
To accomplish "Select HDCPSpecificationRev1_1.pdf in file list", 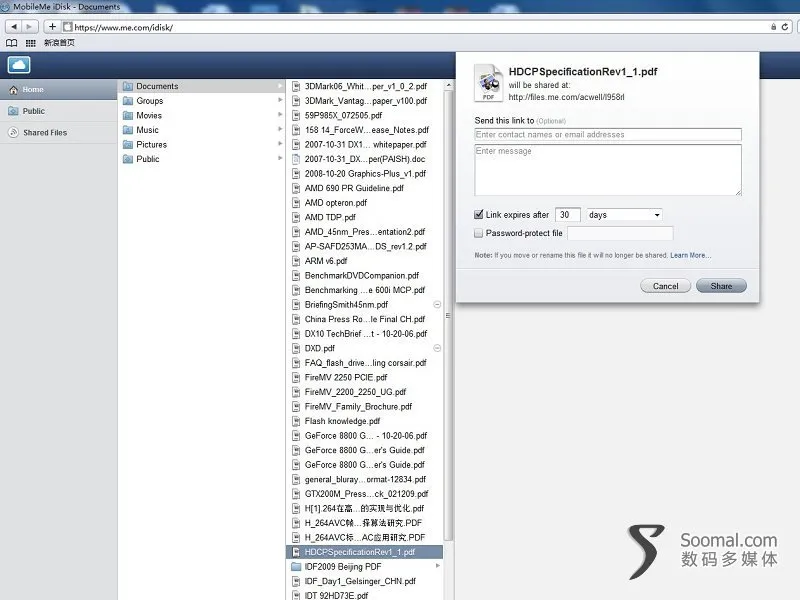I will [364, 552].
